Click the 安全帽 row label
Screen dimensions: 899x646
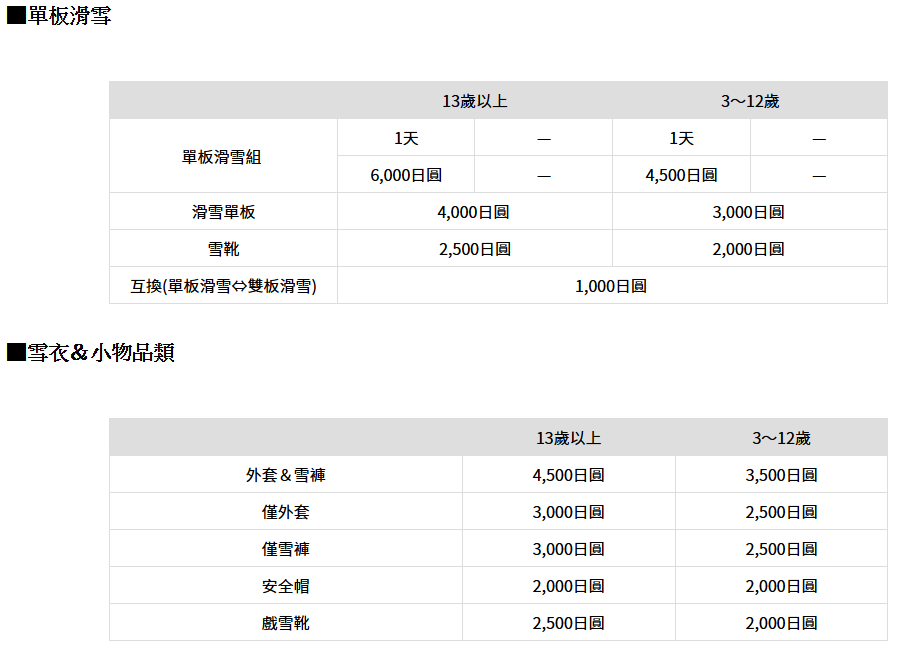pos(285,586)
